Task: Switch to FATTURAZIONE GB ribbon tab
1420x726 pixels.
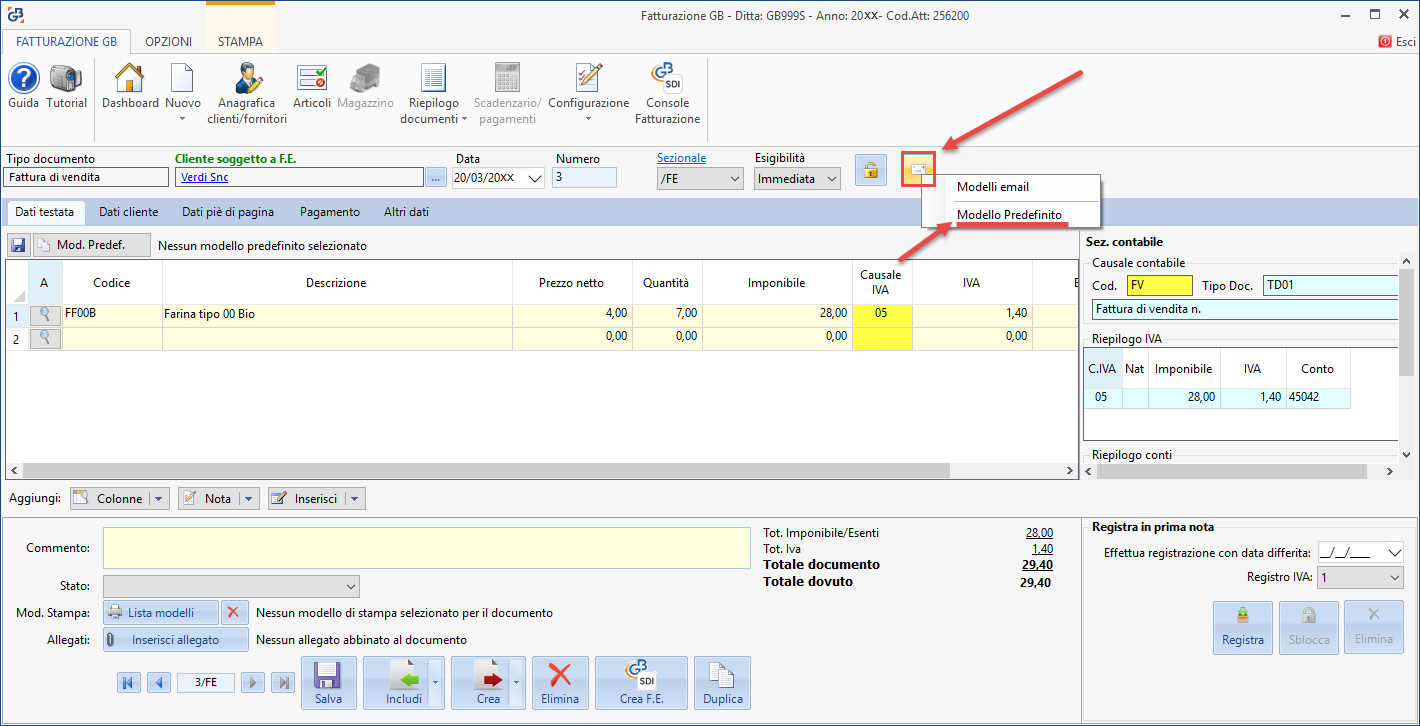Action: pyautogui.click(x=66, y=42)
